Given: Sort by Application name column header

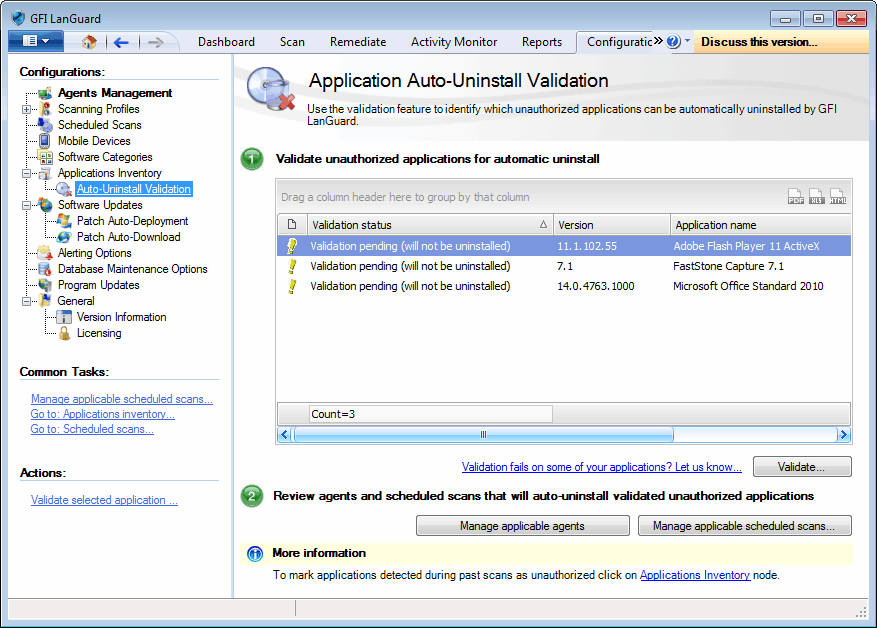Looking at the screenshot, I should (761, 225).
